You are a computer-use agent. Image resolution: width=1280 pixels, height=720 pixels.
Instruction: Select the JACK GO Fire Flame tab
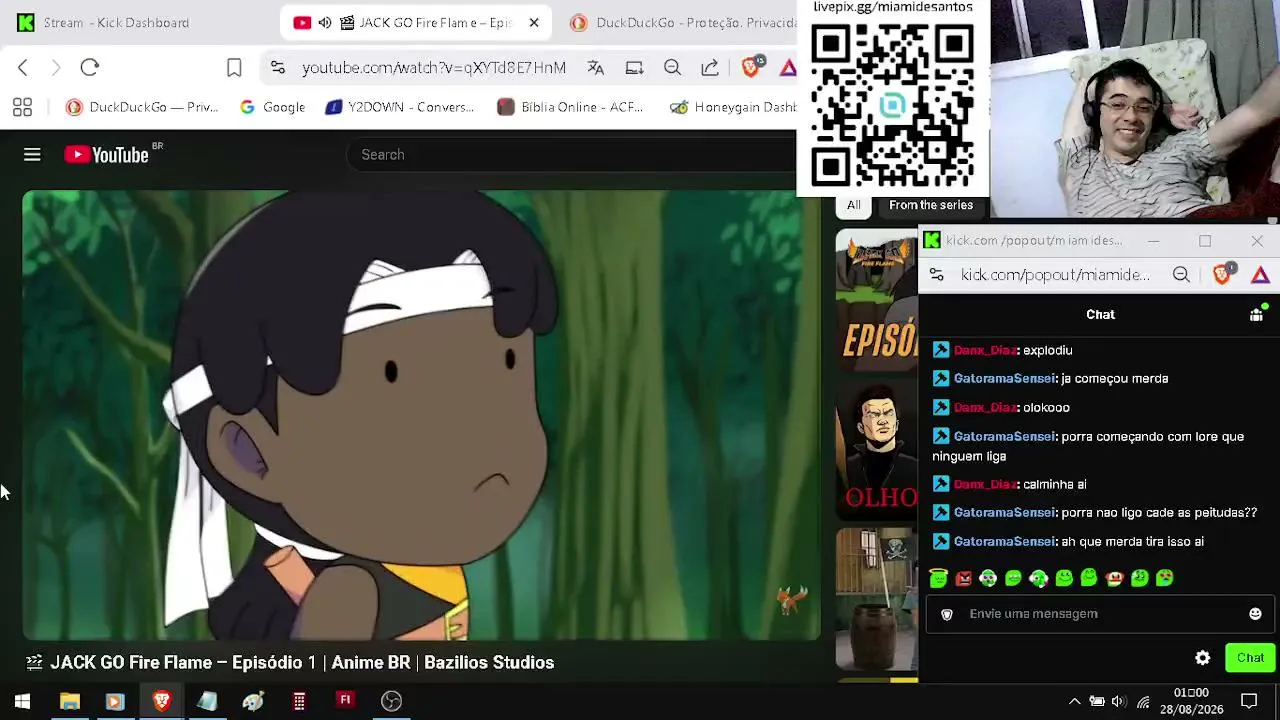(415, 22)
